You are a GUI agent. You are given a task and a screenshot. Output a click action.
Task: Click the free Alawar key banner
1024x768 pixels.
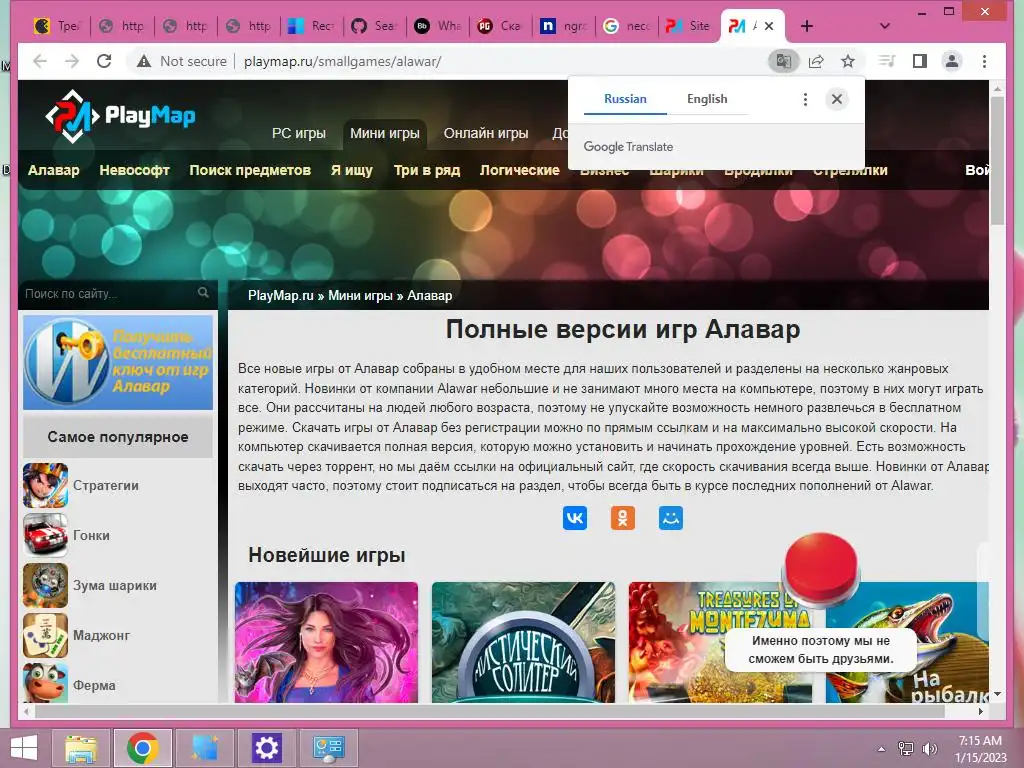(x=118, y=362)
